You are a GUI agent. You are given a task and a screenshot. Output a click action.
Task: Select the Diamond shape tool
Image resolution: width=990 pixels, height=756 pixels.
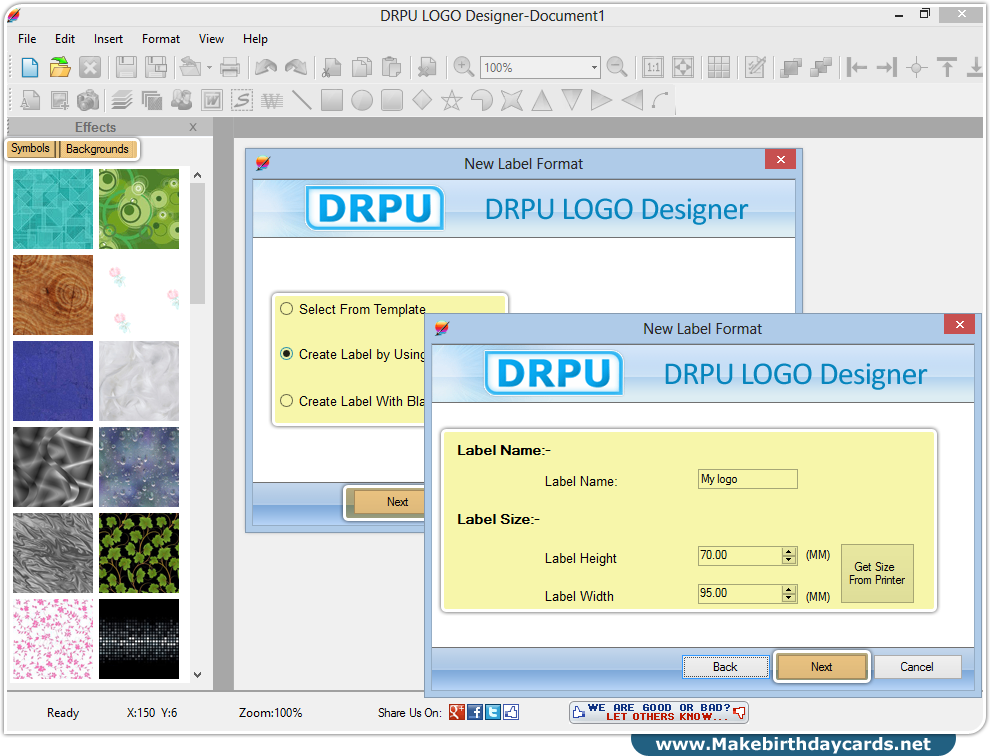click(422, 100)
